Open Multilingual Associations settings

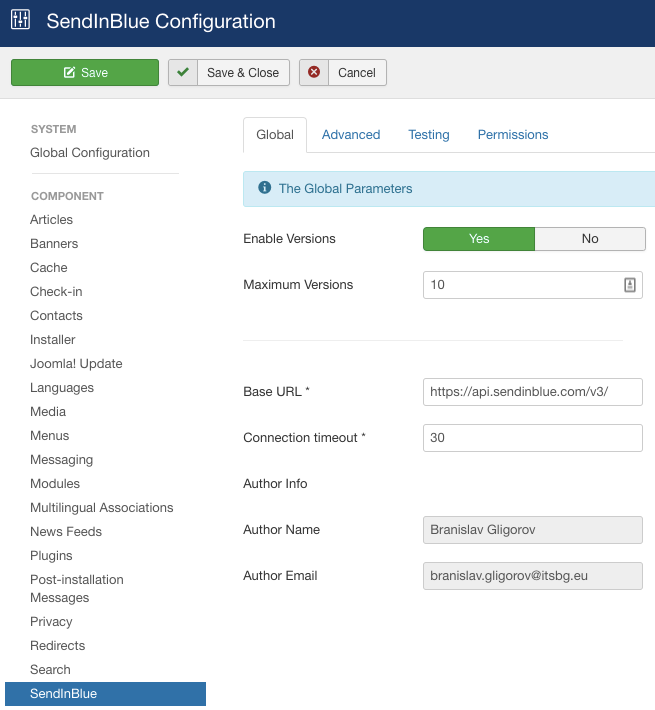tap(102, 508)
